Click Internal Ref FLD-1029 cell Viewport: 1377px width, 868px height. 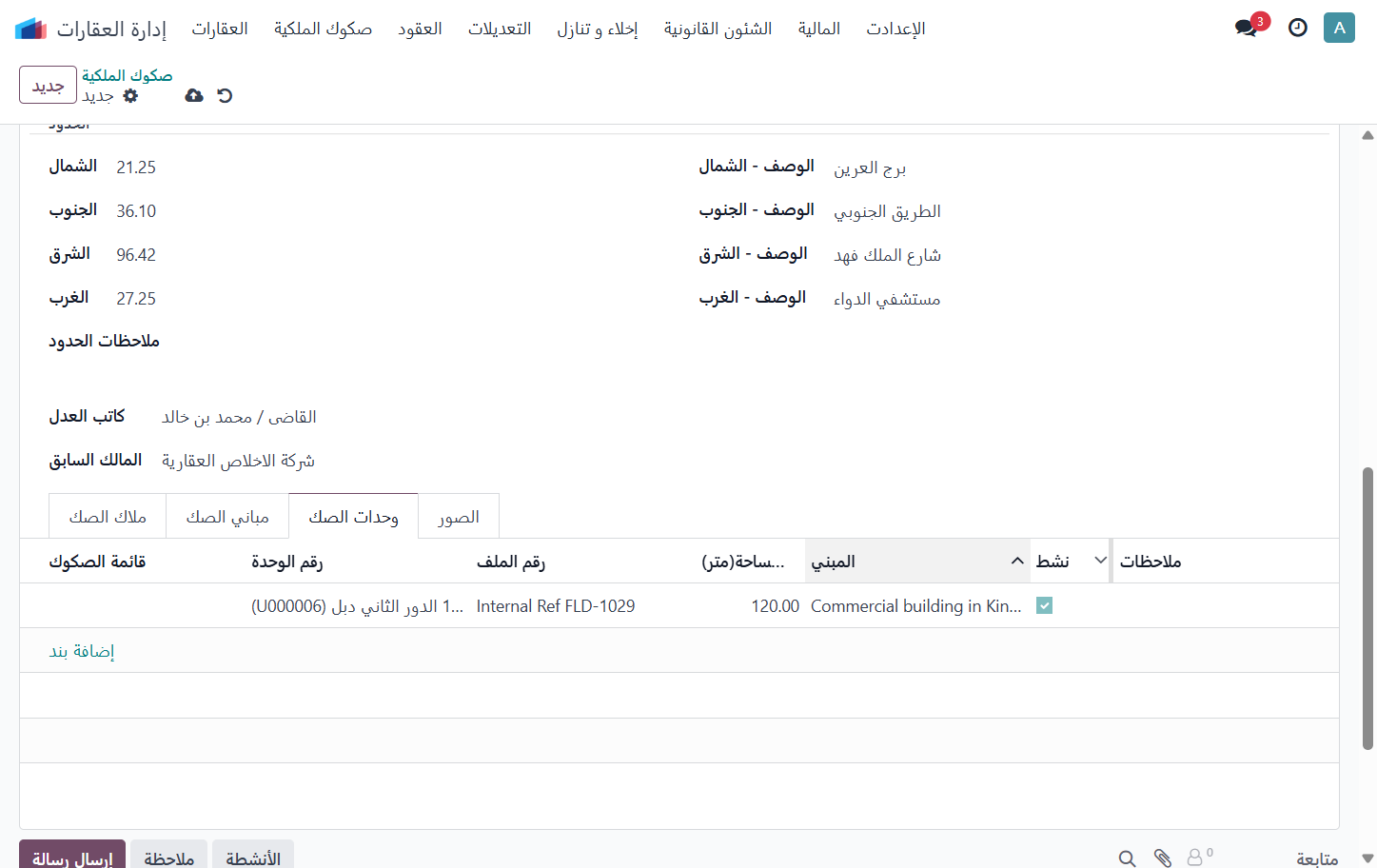click(x=556, y=605)
